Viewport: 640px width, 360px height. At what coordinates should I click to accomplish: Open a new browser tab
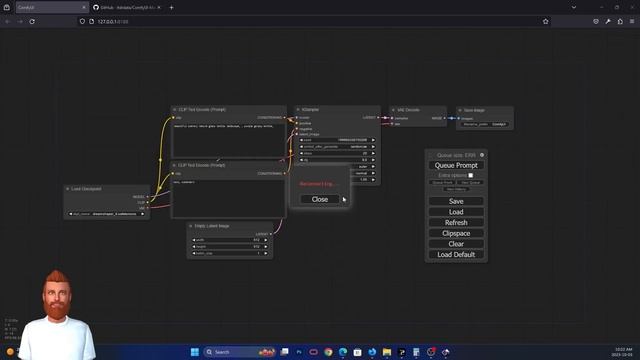(171, 7)
